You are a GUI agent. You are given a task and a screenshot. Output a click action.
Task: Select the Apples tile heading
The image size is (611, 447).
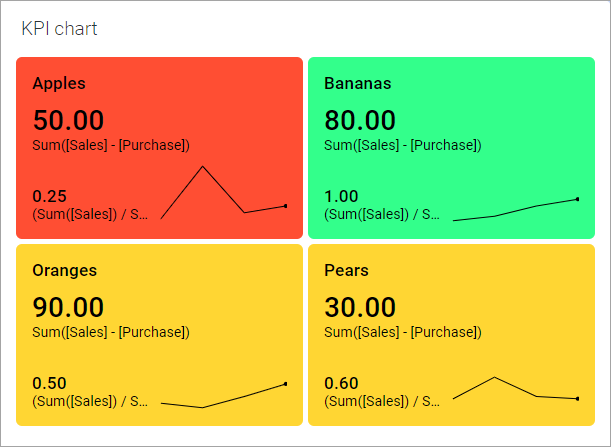[59, 83]
